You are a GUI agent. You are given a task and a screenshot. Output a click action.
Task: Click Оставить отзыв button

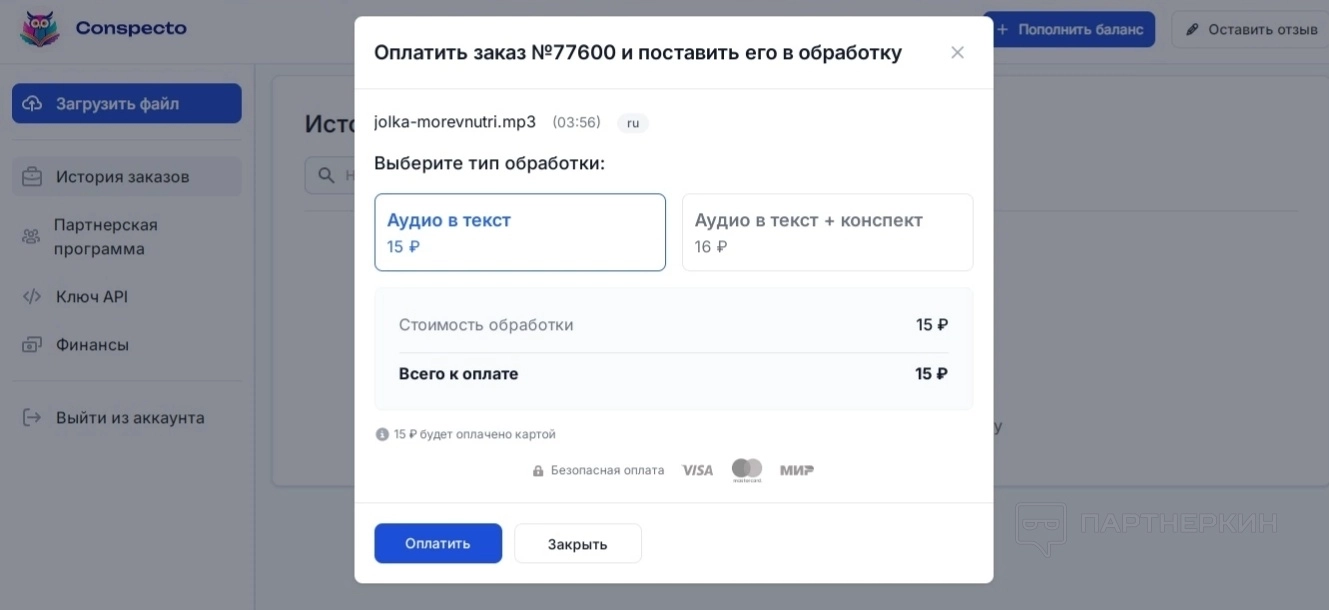(1251, 29)
